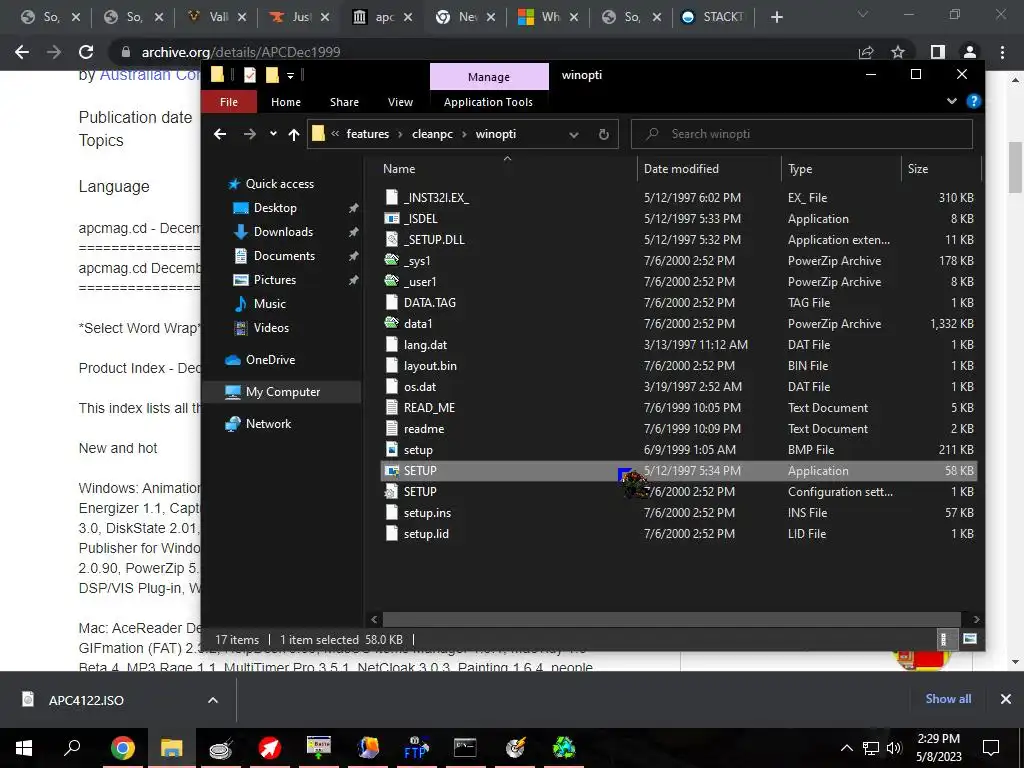Refresh the winopti folder view
The image size is (1024, 768).
pyautogui.click(x=604, y=134)
